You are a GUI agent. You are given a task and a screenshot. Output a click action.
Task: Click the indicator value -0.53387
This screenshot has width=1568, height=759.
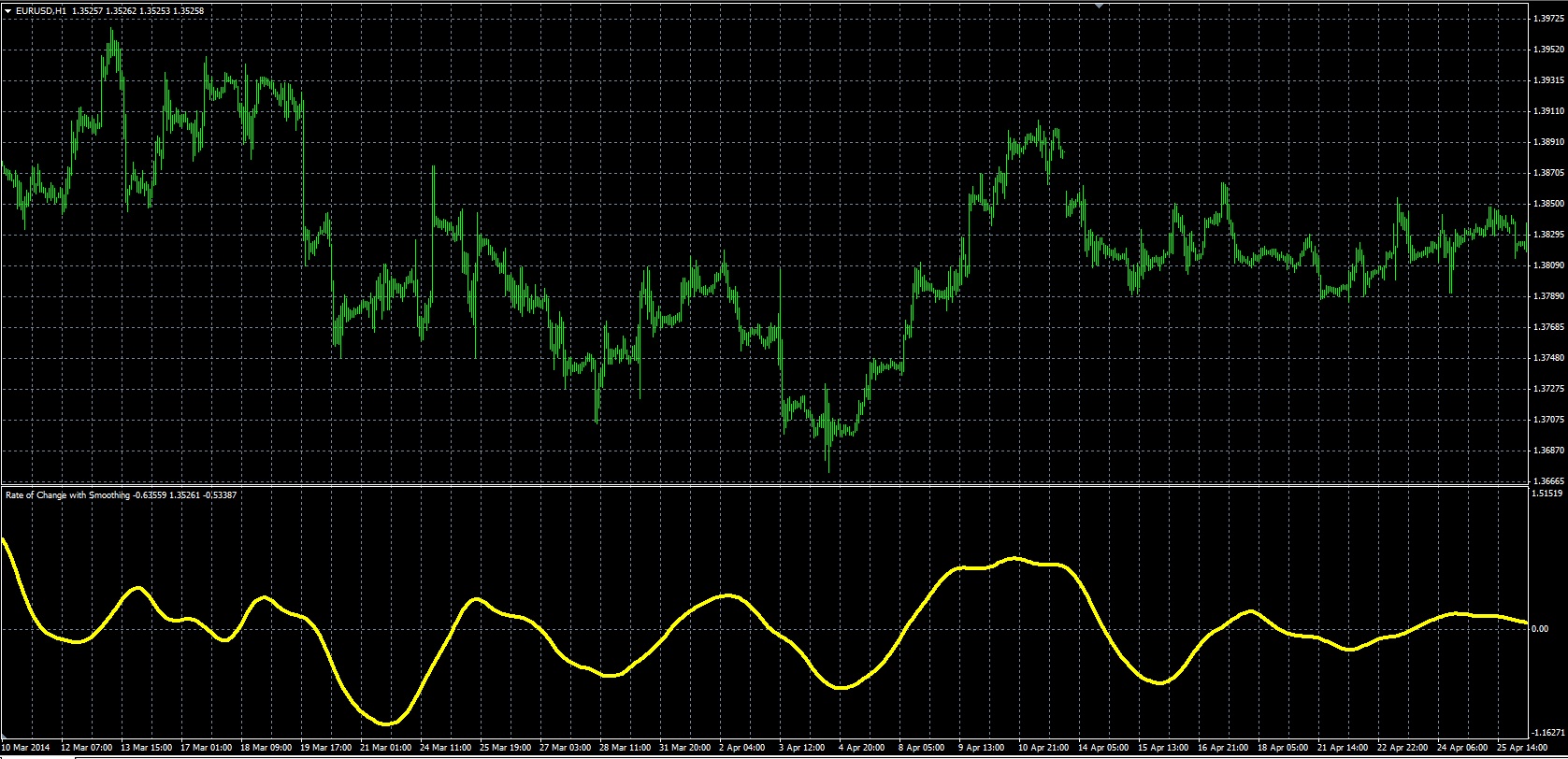220,494
